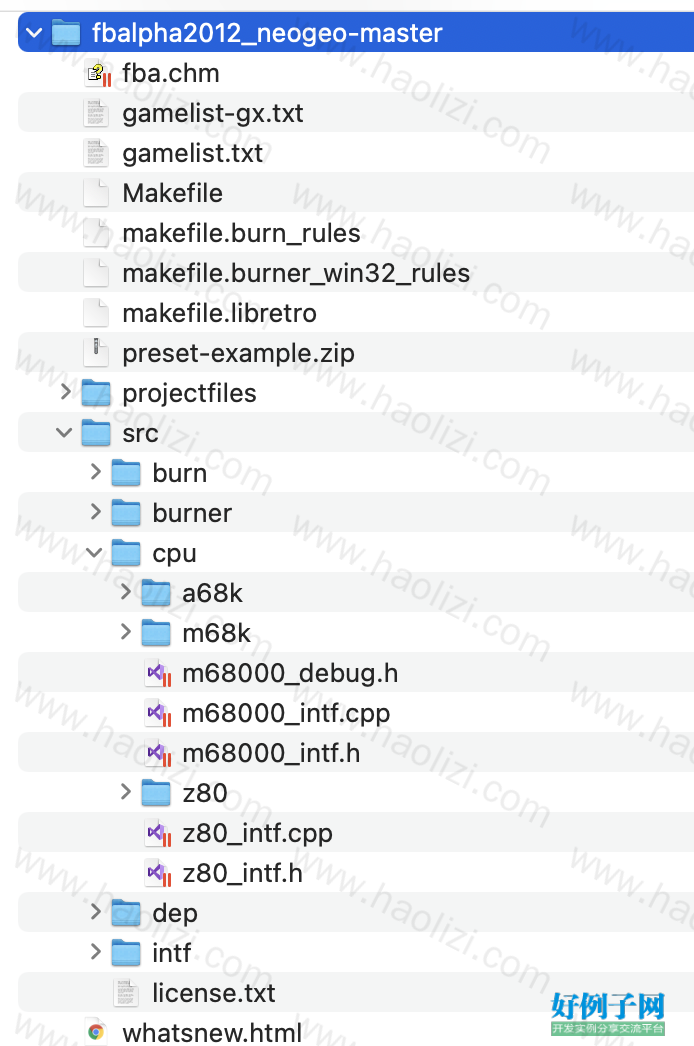Click the gamelist-gx.txt text file icon
Image resolution: width=694 pixels, height=1046 pixels.
pos(96,113)
